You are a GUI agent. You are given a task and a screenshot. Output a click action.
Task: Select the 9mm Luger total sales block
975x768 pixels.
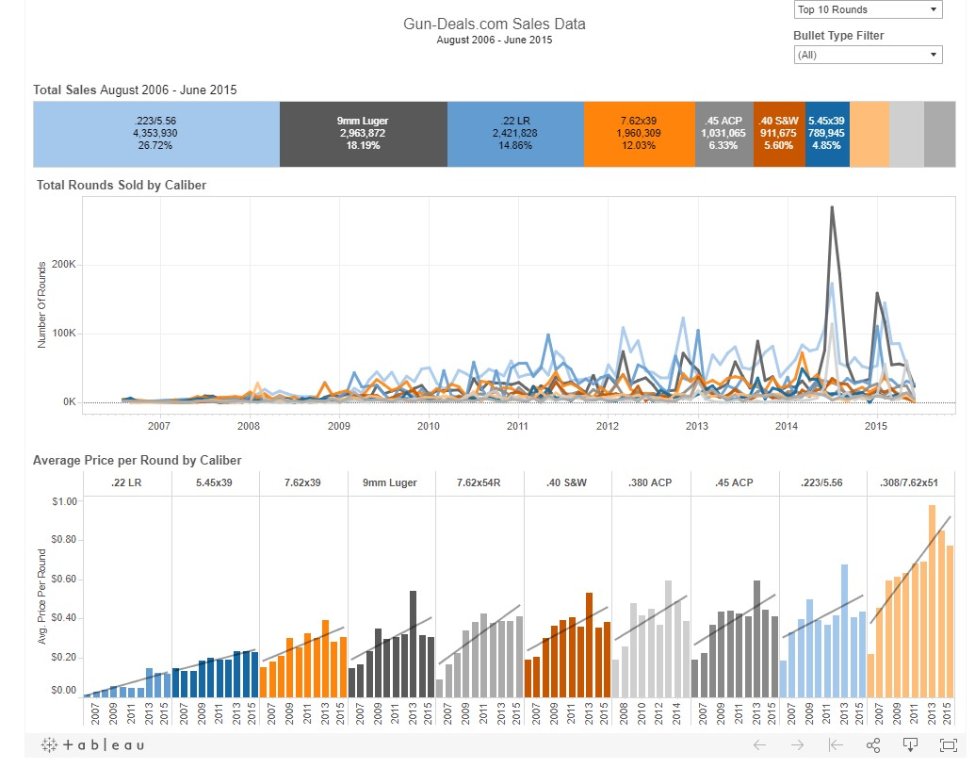tap(363, 134)
